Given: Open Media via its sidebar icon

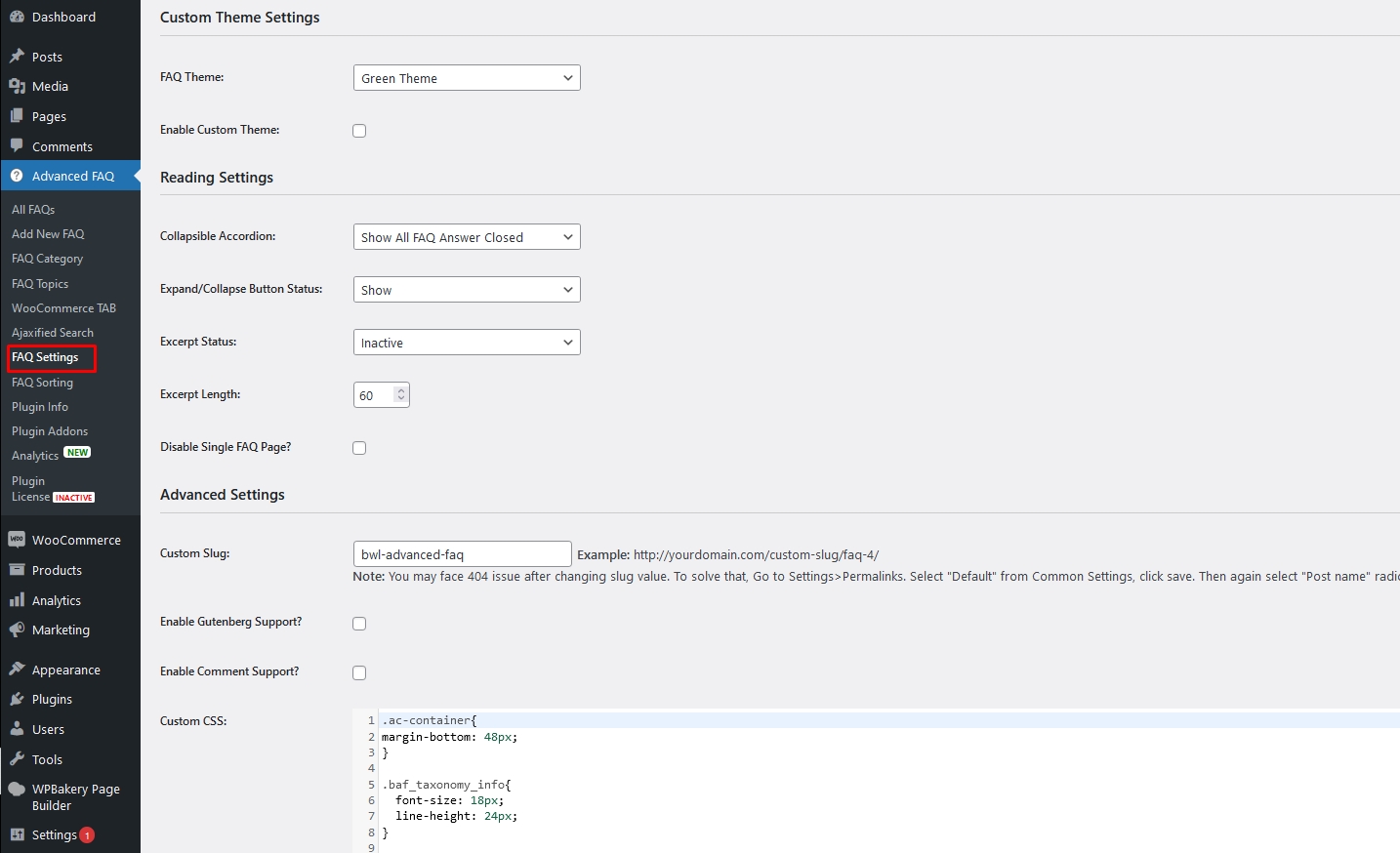Looking at the screenshot, I should [17, 86].
